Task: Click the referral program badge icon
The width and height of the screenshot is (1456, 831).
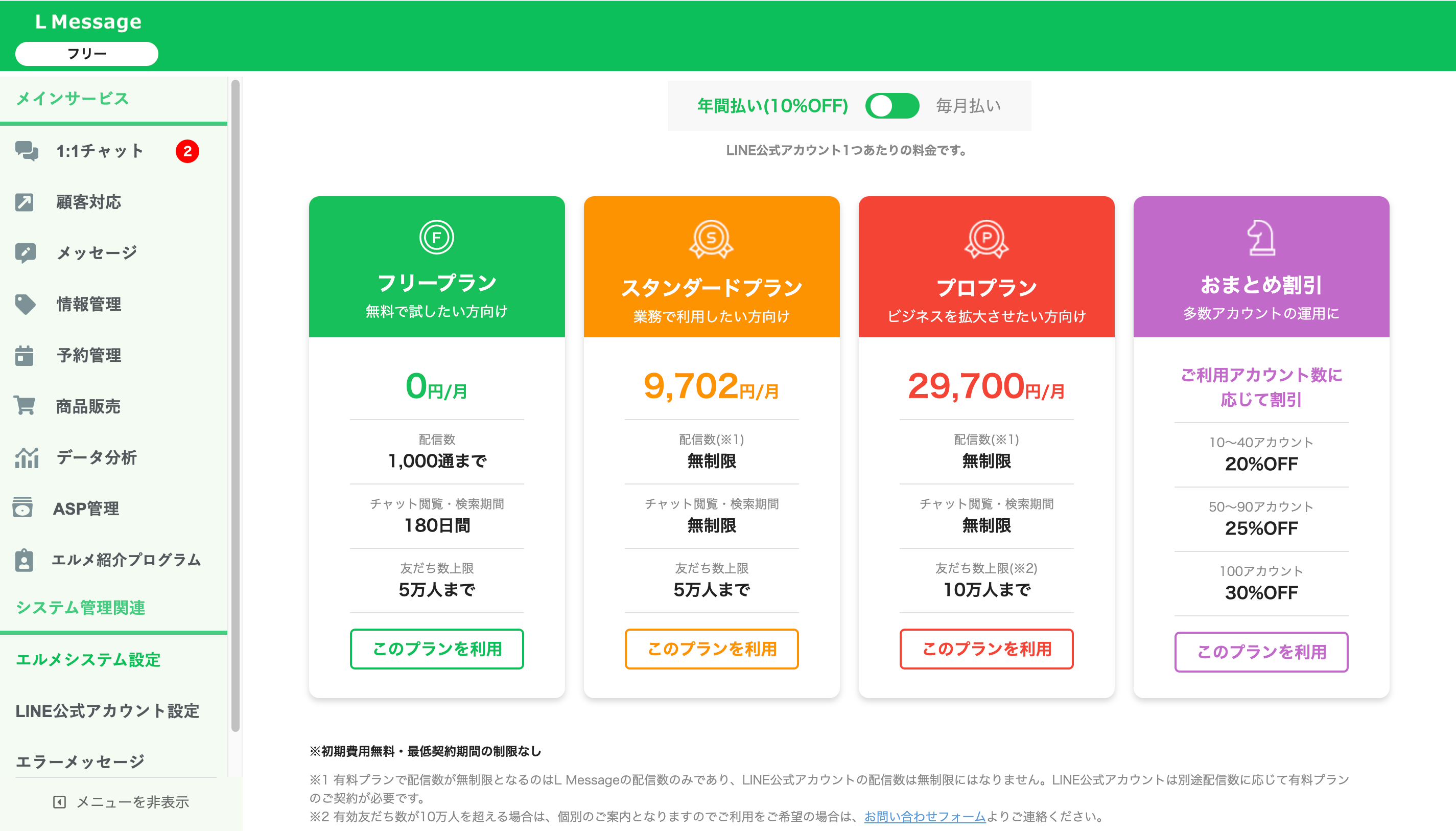Action: click(24, 560)
